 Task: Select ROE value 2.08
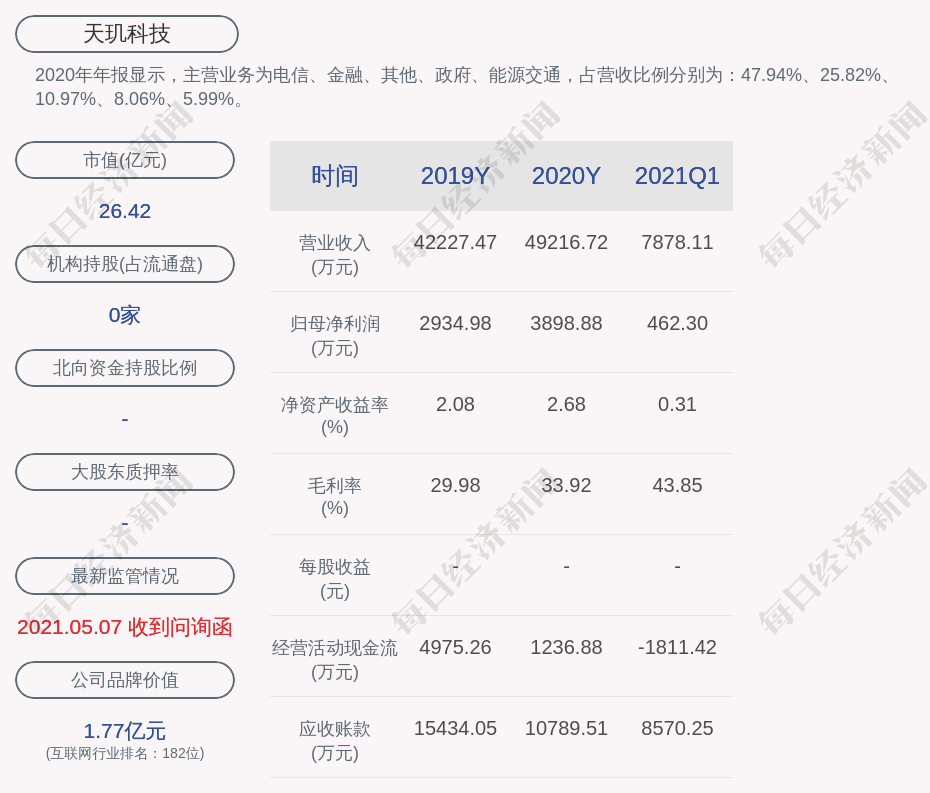(x=455, y=405)
